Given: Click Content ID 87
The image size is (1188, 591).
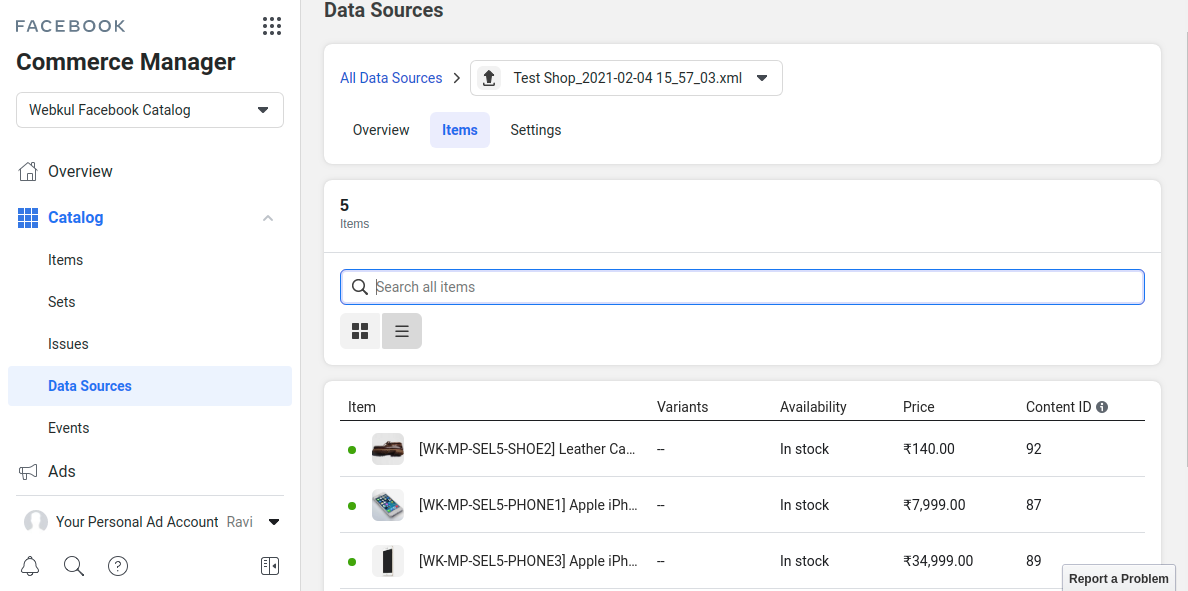Looking at the screenshot, I should [1034, 505].
